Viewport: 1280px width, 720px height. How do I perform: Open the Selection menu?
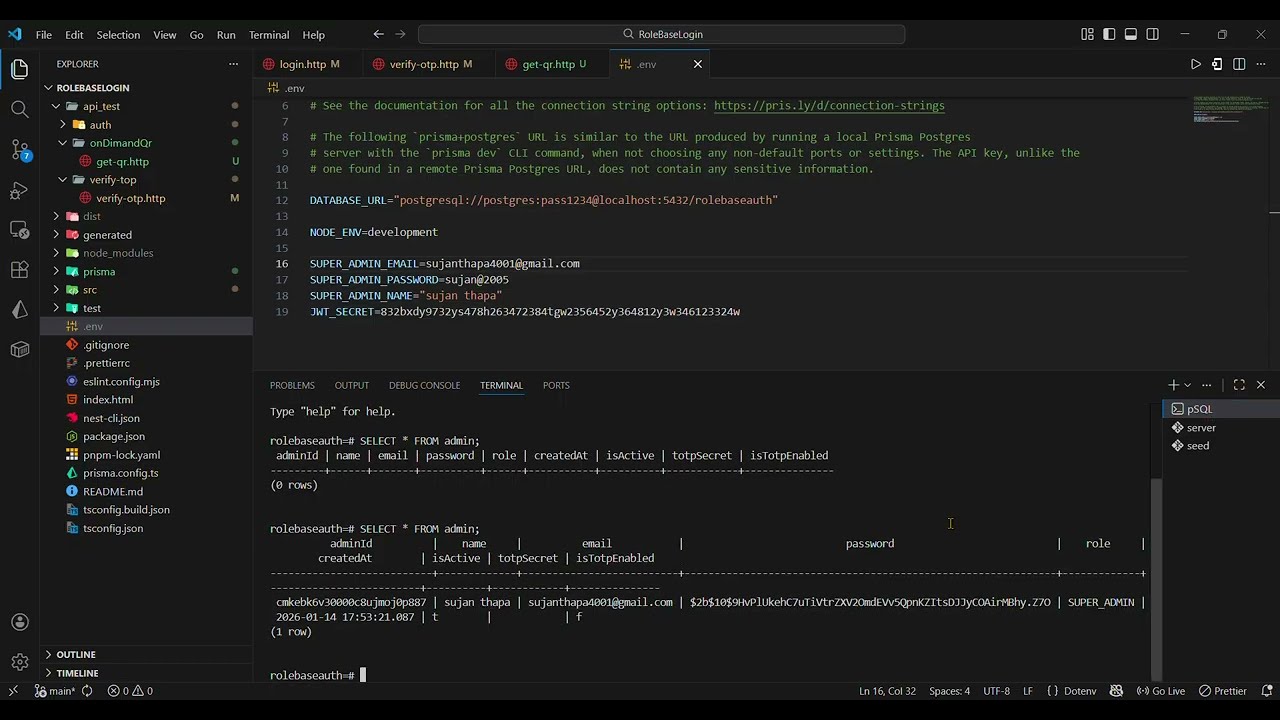tap(118, 34)
